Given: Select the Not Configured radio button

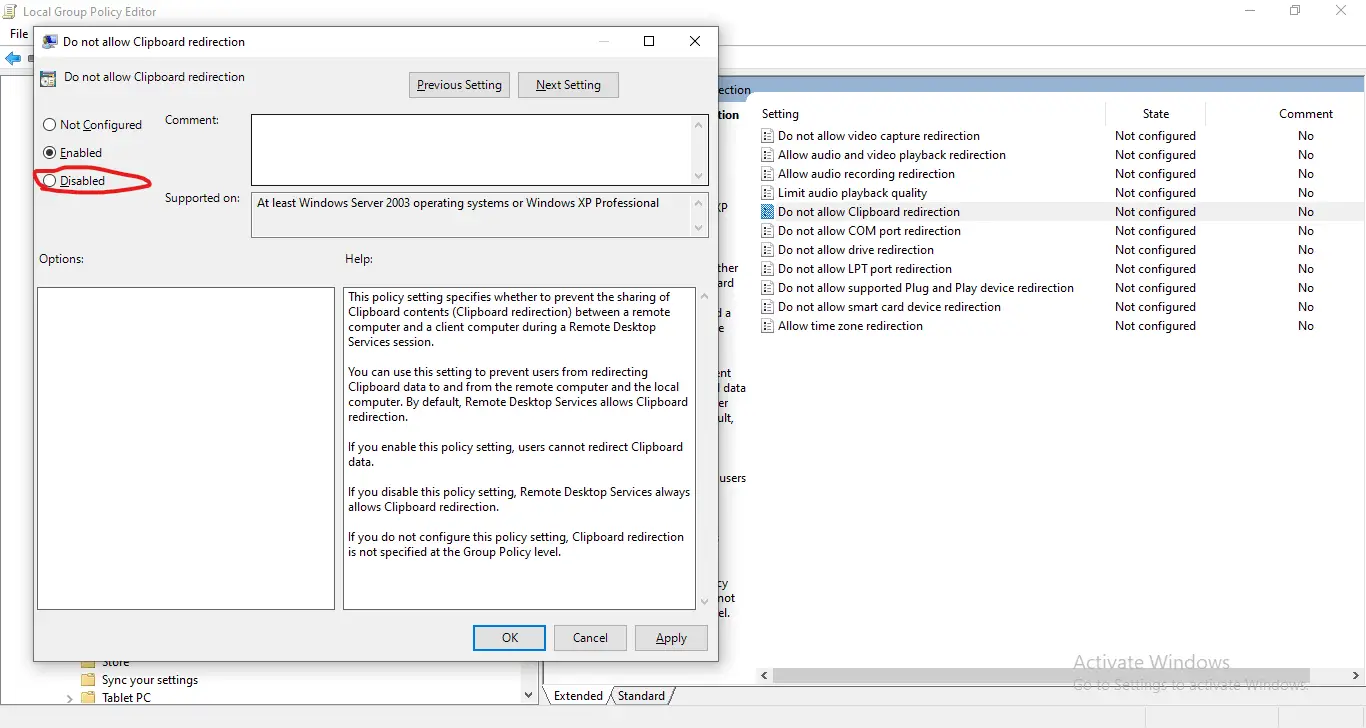Looking at the screenshot, I should (x=49, y=124).
